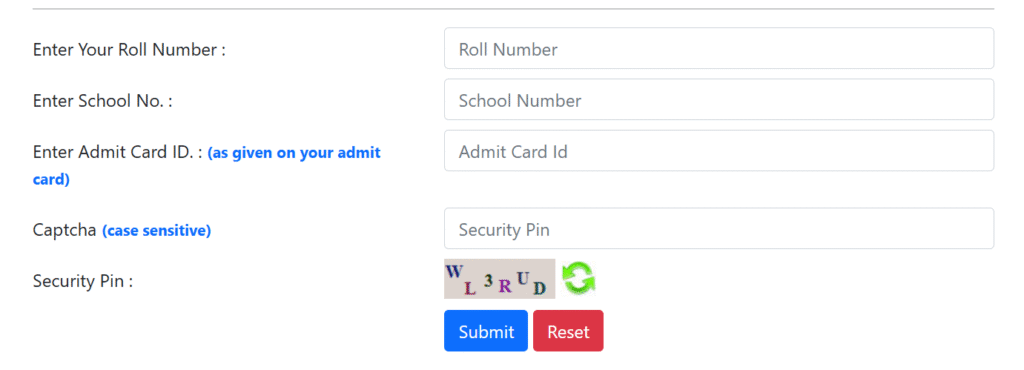Click the digit 3 in the captcha
This screenshot has height=370, width=1024.
(x=488, y=281)
